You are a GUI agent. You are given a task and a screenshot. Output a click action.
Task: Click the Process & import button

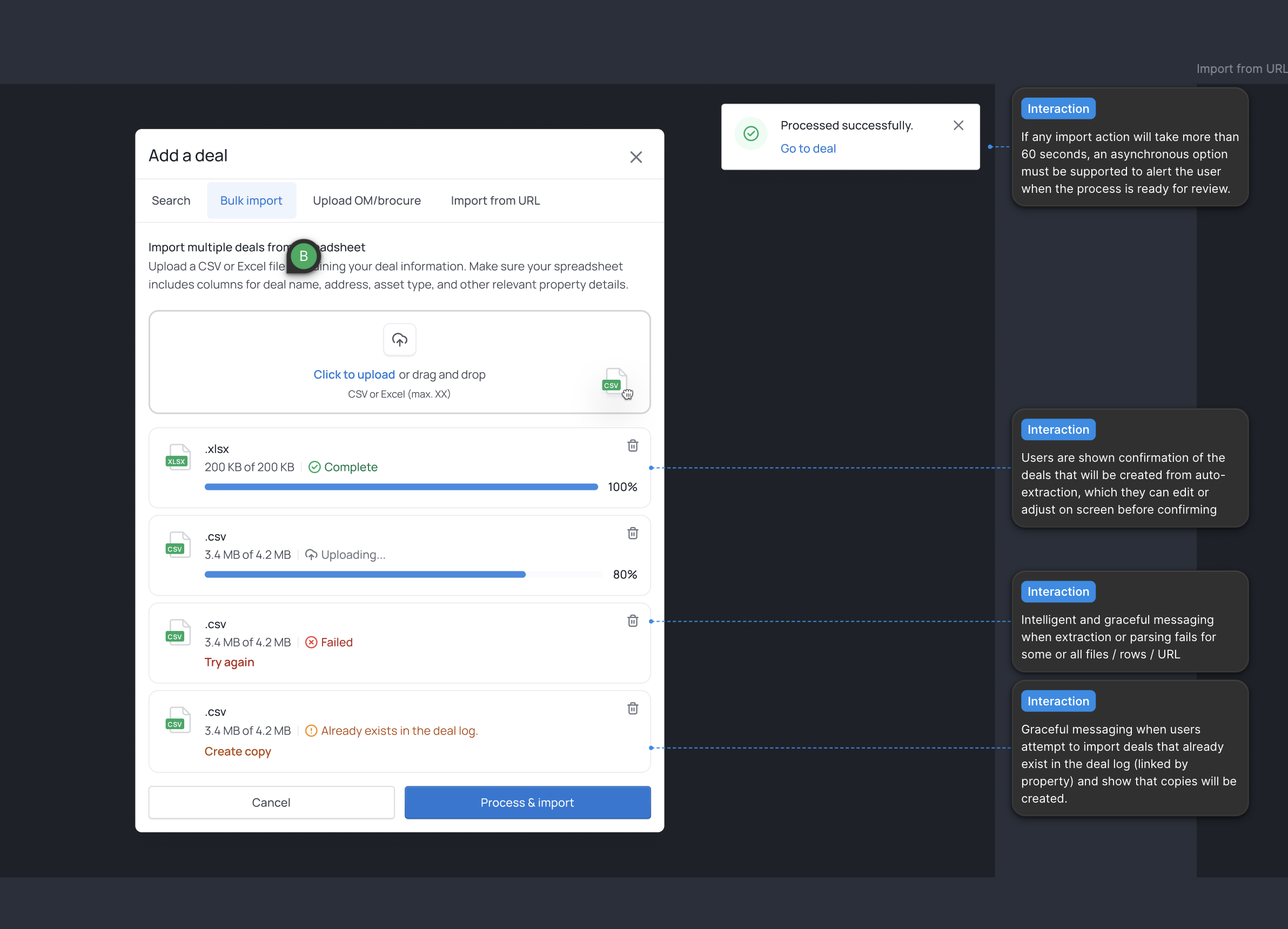tap(527, 802)
